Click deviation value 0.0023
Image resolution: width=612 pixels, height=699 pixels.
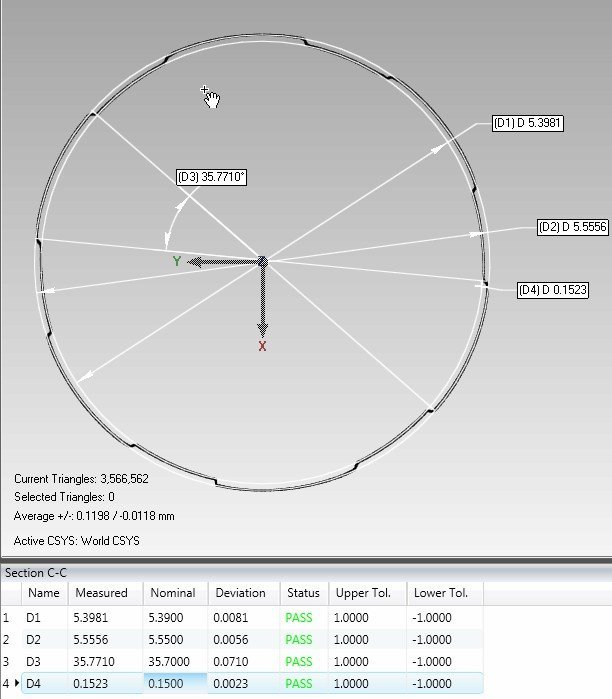(230, 683)
